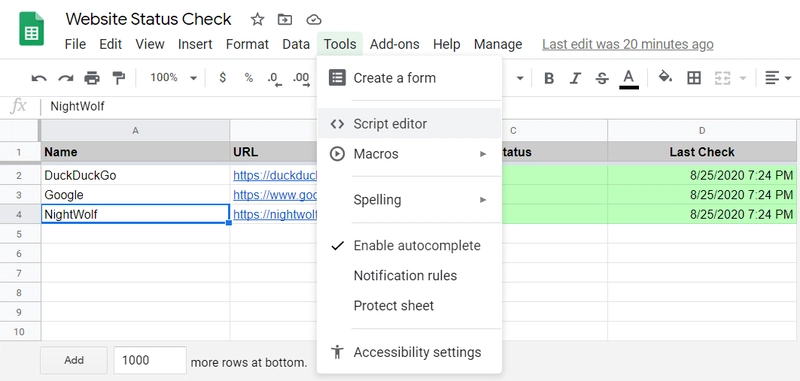Toggle strikethrough formatting

click(602, 78)
